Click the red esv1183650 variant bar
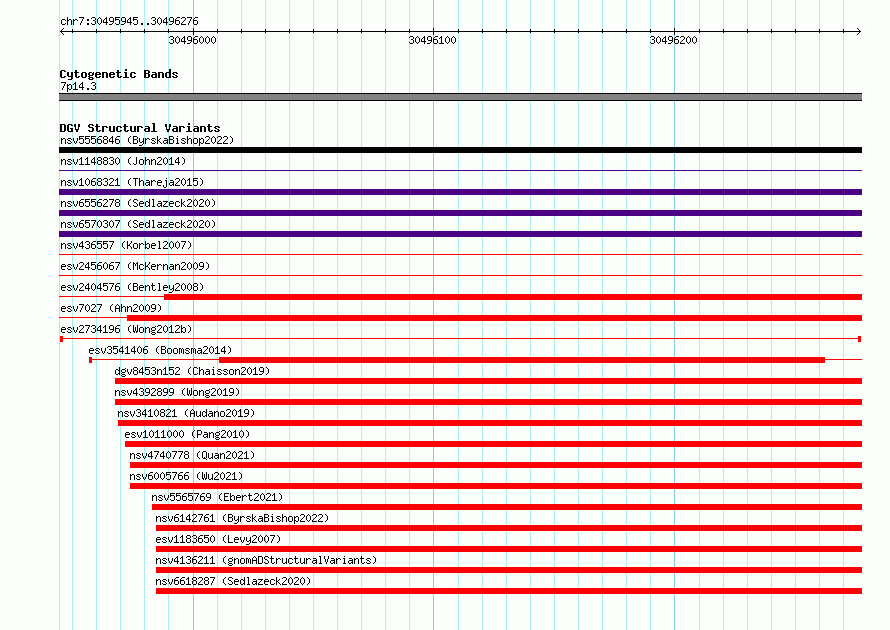The width and height of the screenshot is (890, 630). [509, 549]
